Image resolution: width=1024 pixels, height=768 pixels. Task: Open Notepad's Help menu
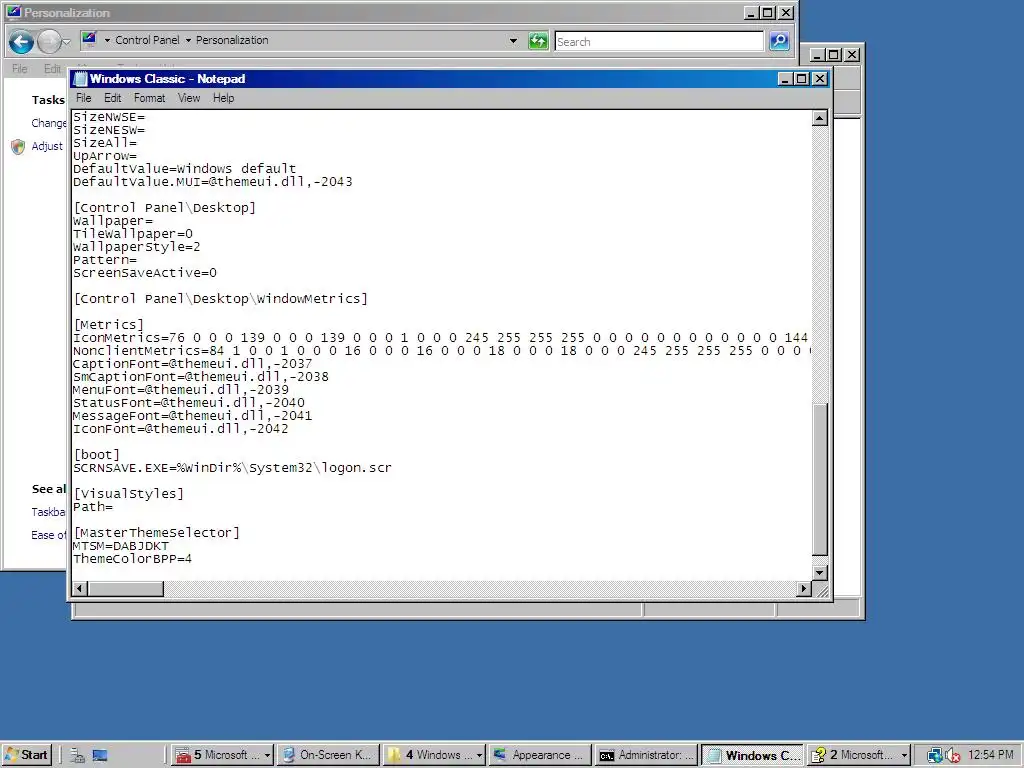[x=223, y=98]
